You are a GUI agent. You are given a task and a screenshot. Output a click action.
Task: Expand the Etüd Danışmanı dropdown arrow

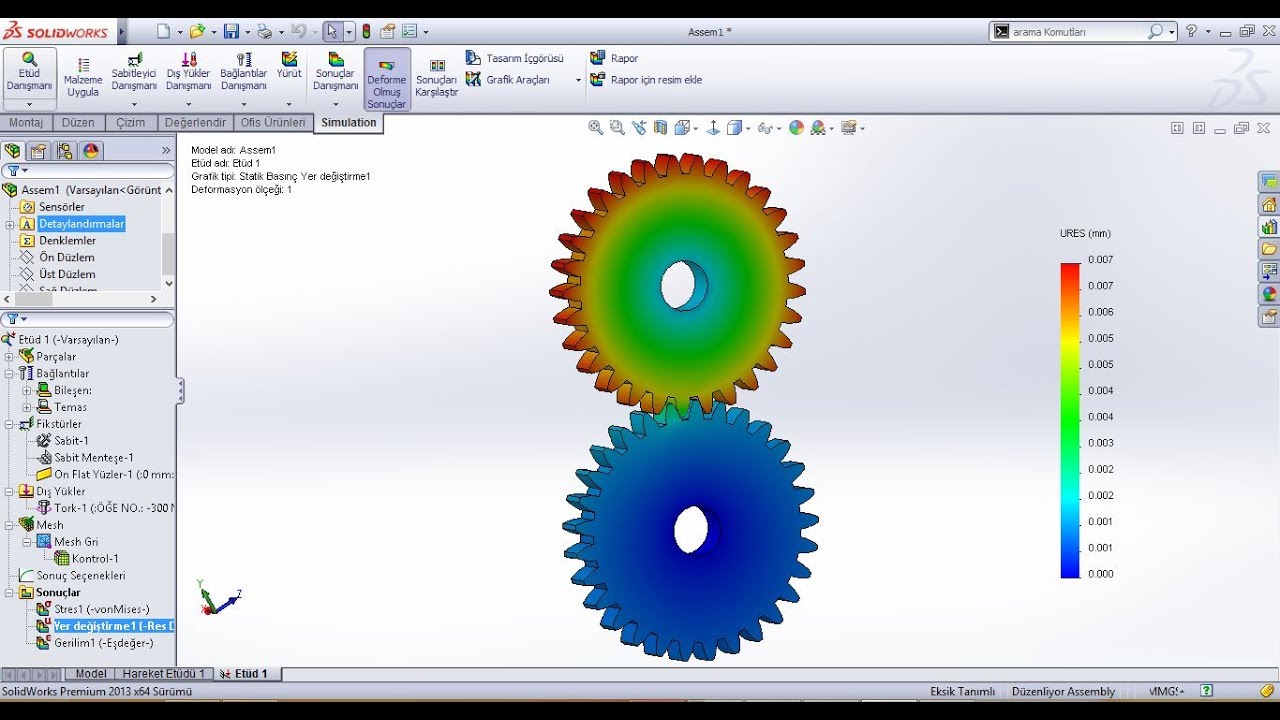[x=29, y=104]
